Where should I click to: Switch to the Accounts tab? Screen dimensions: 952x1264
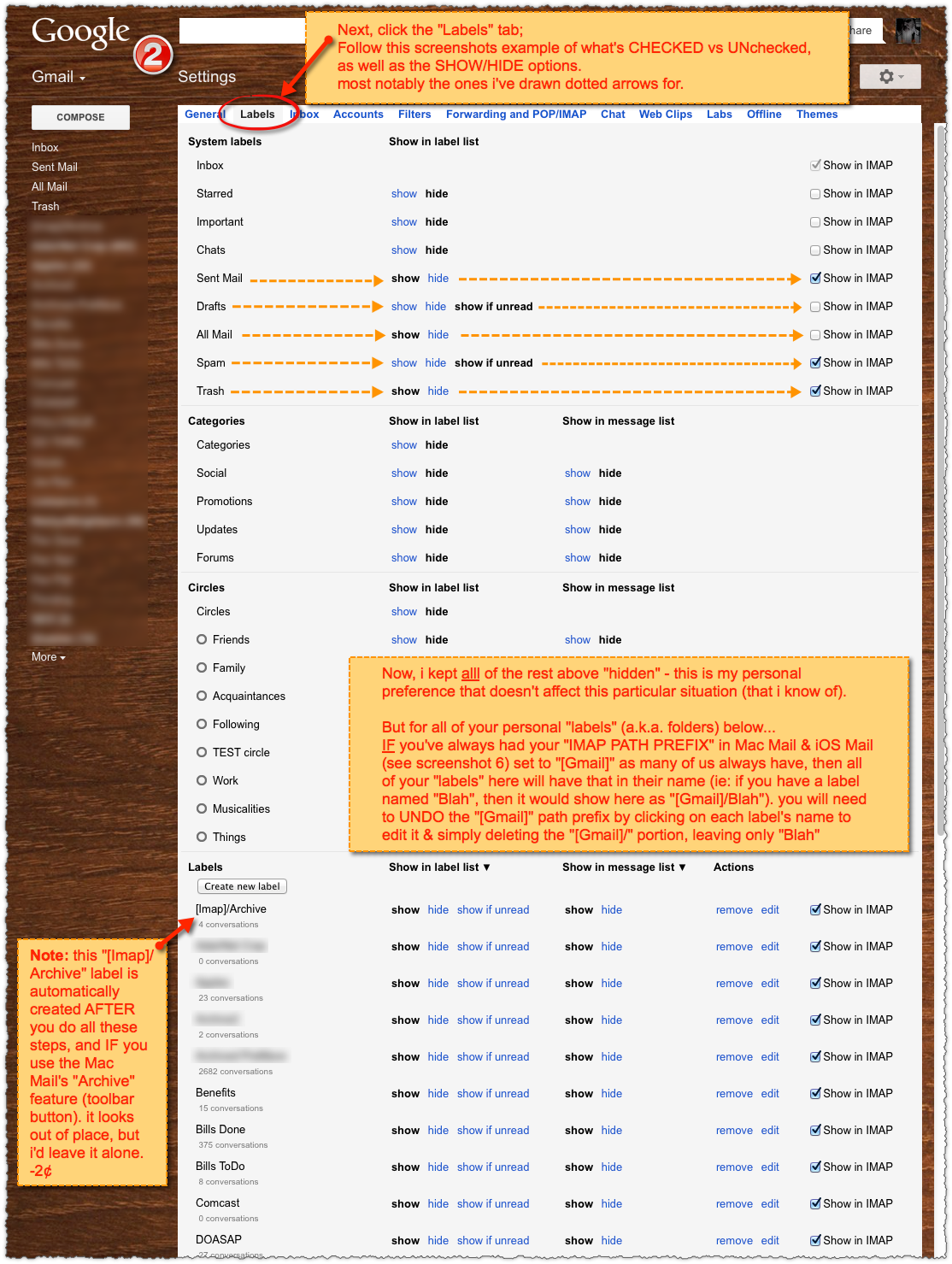(x=358, y=115)
